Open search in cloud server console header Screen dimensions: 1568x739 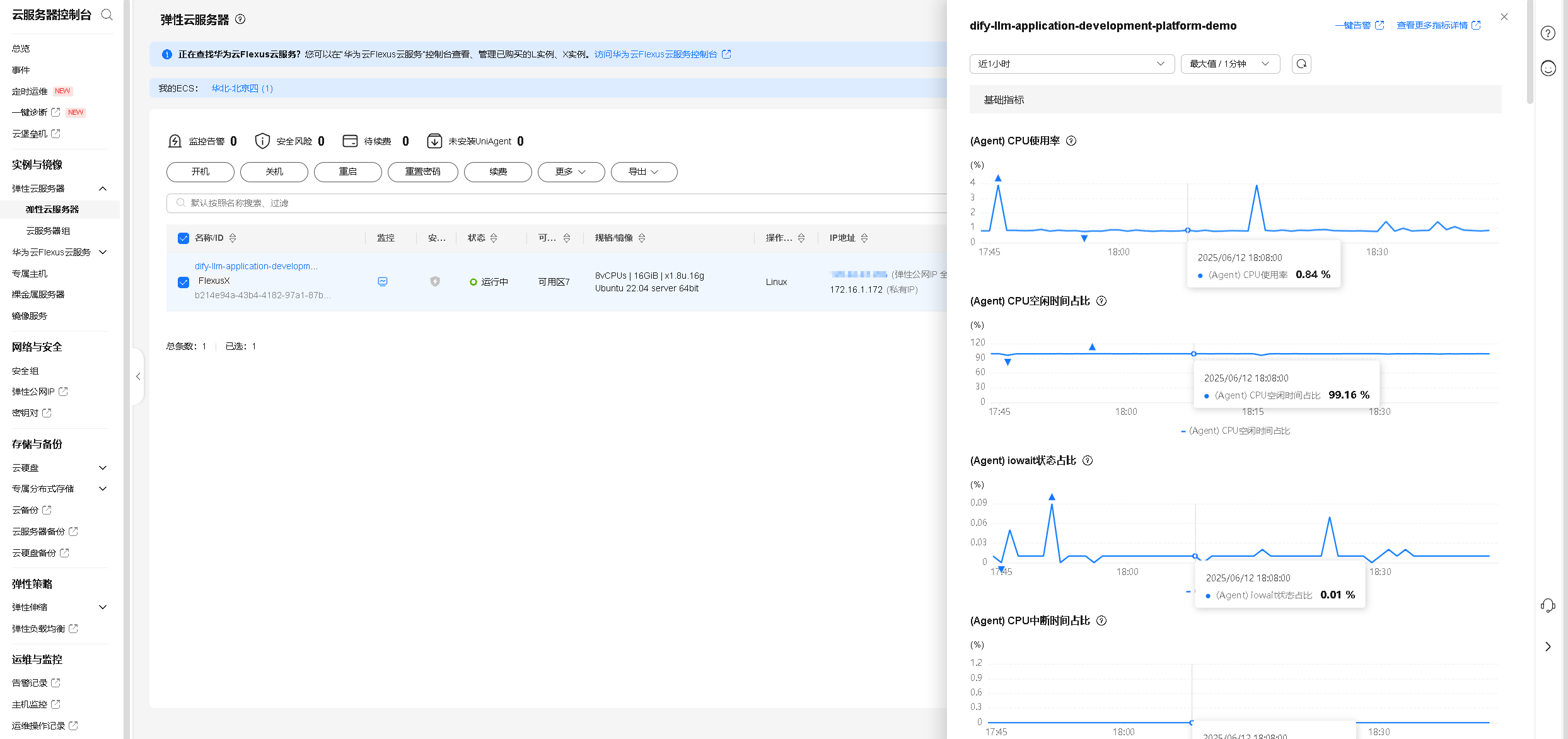107,15
